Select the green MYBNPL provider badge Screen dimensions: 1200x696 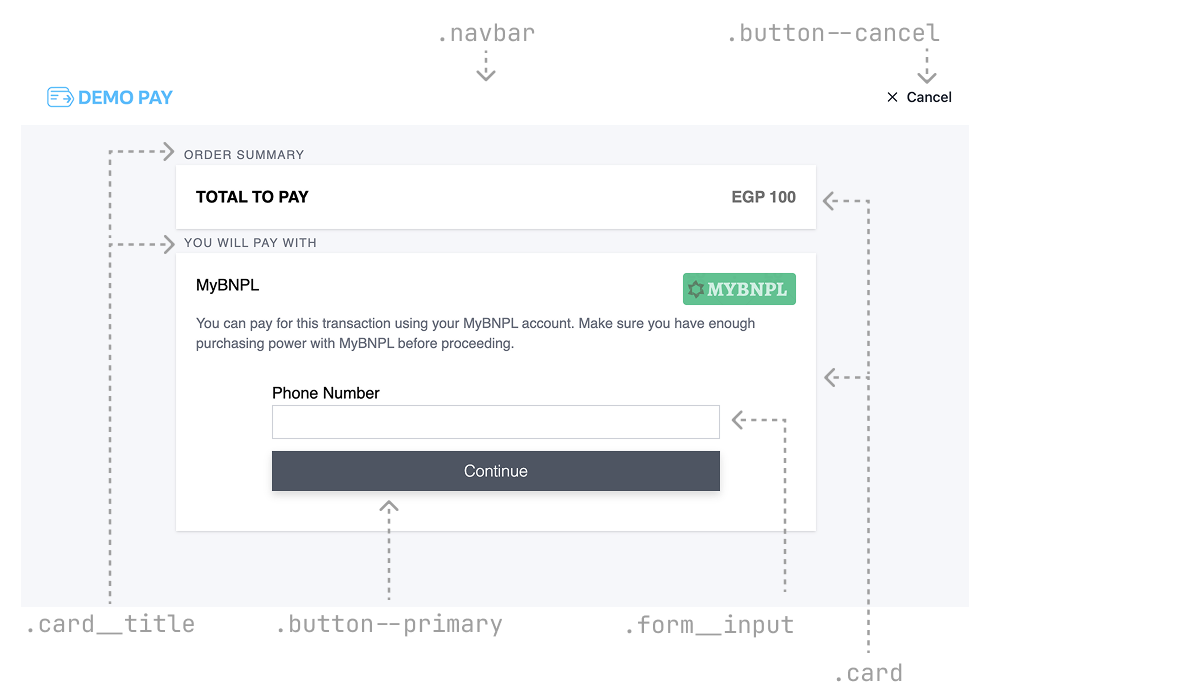[x=739, y=289]
